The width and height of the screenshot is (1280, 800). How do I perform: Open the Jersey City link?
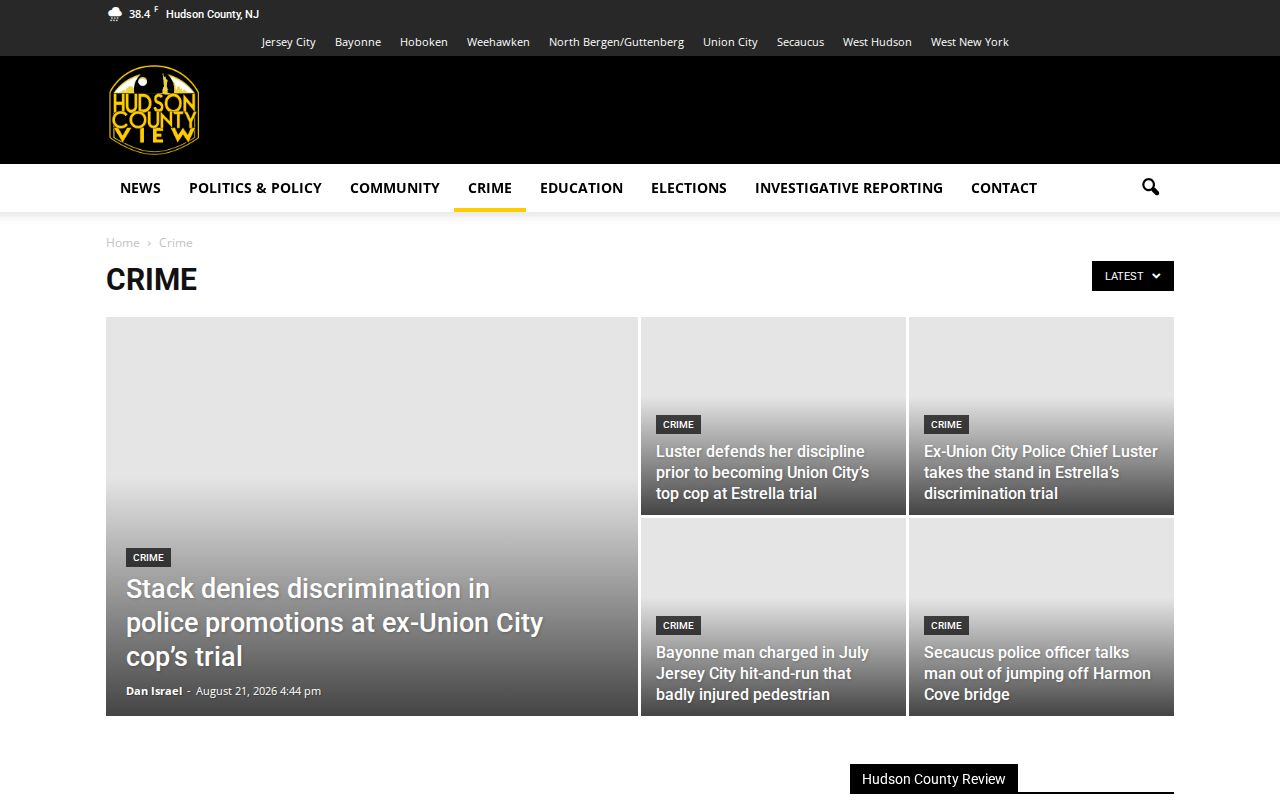point(289,42)
